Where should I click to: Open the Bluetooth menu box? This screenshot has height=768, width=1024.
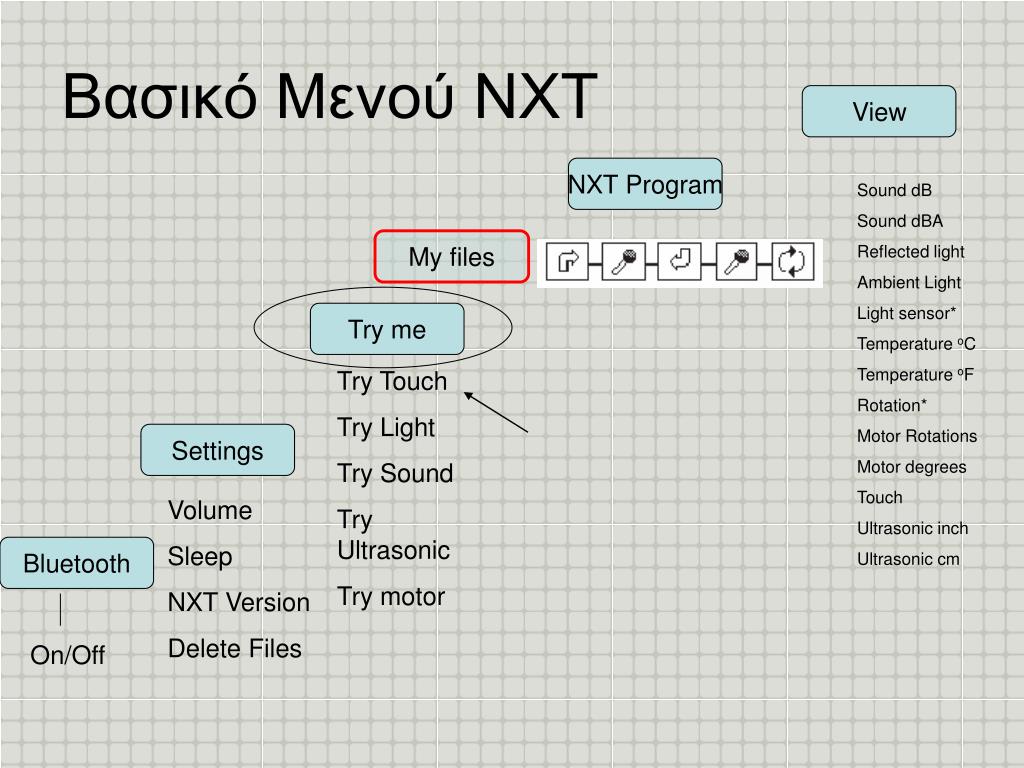pyautogui.click(x=77, y=563)
